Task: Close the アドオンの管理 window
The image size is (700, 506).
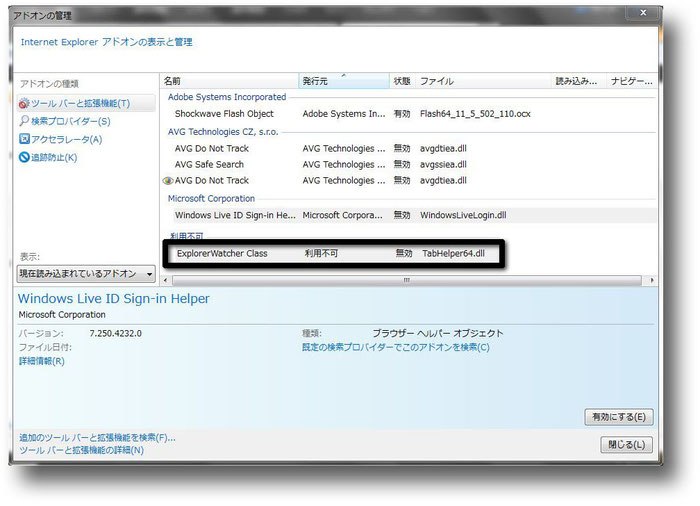Action: [x=643, y=13]
